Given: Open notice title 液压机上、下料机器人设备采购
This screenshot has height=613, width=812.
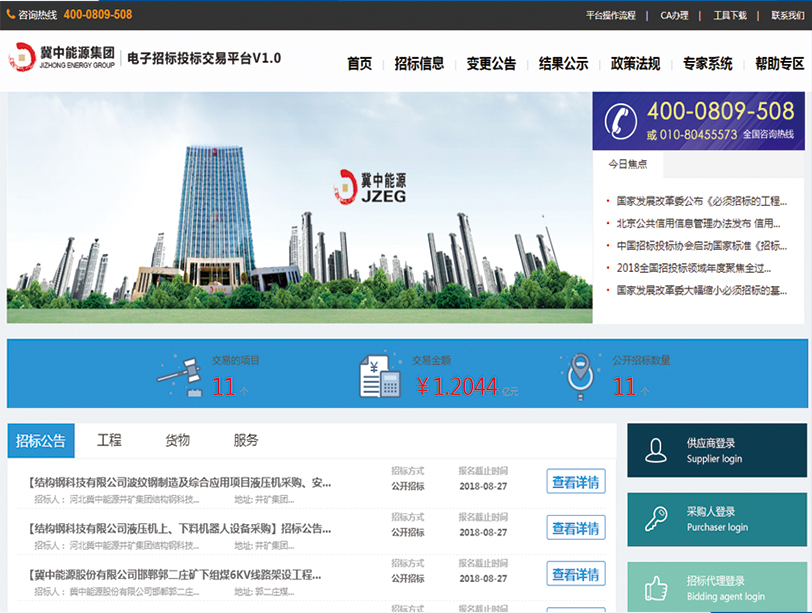Looking at the screenshot, I should click(x=179, y=529).
